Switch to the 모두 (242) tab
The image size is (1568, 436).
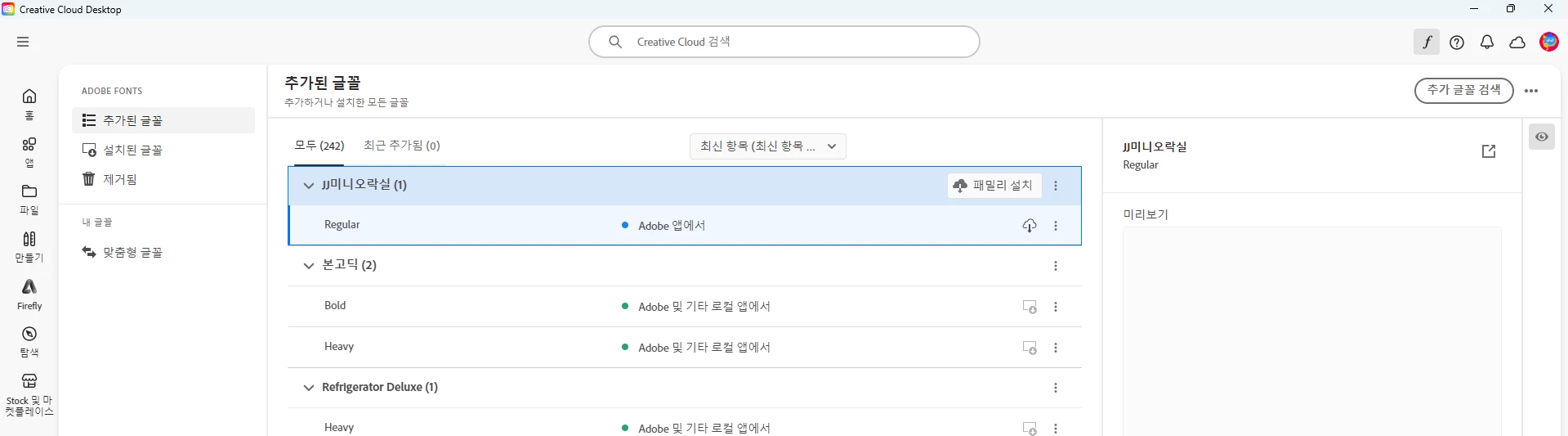319,146
